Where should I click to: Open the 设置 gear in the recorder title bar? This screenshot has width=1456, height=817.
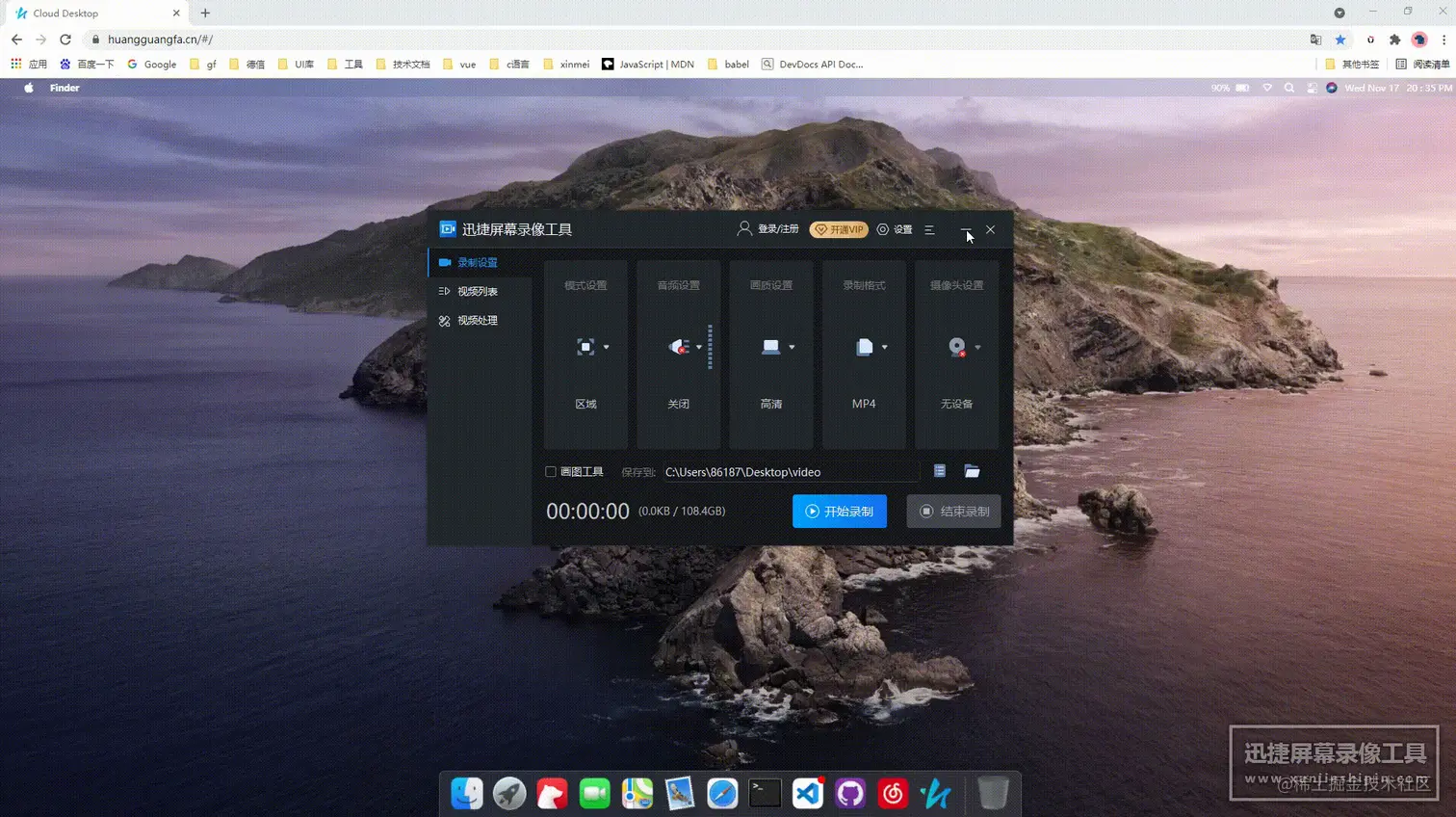(x=895, y=229)
